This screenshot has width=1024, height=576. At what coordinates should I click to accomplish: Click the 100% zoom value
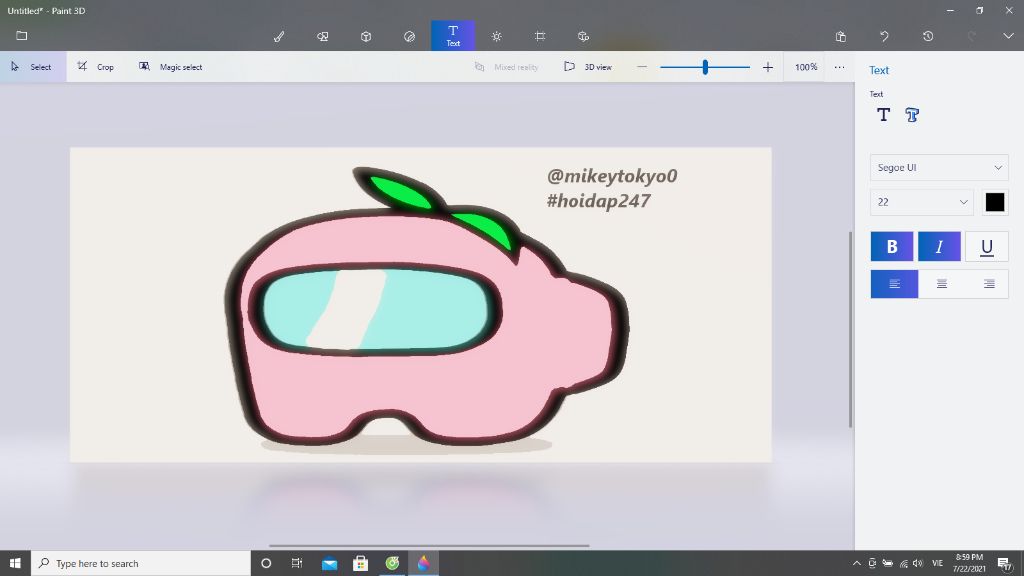click(806, 67)
